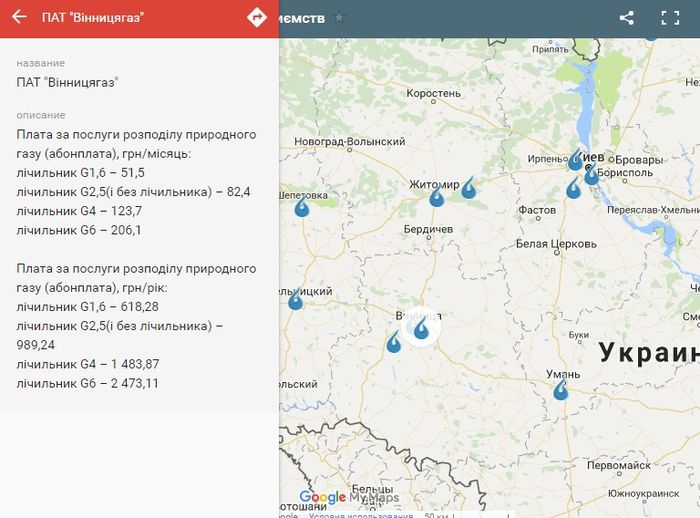This screenshot has height=518, width=700.
Task: Select the gas marker beside Борисполь label
Action: pyautogui.click(x=592, y=174)
